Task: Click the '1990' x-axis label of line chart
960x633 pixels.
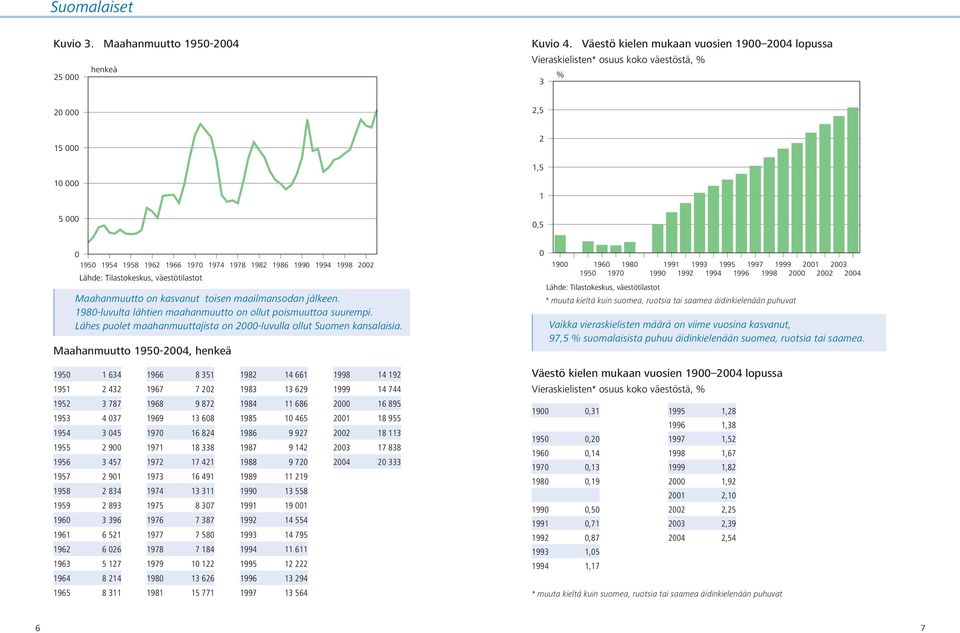Action: tap(302, 265)
